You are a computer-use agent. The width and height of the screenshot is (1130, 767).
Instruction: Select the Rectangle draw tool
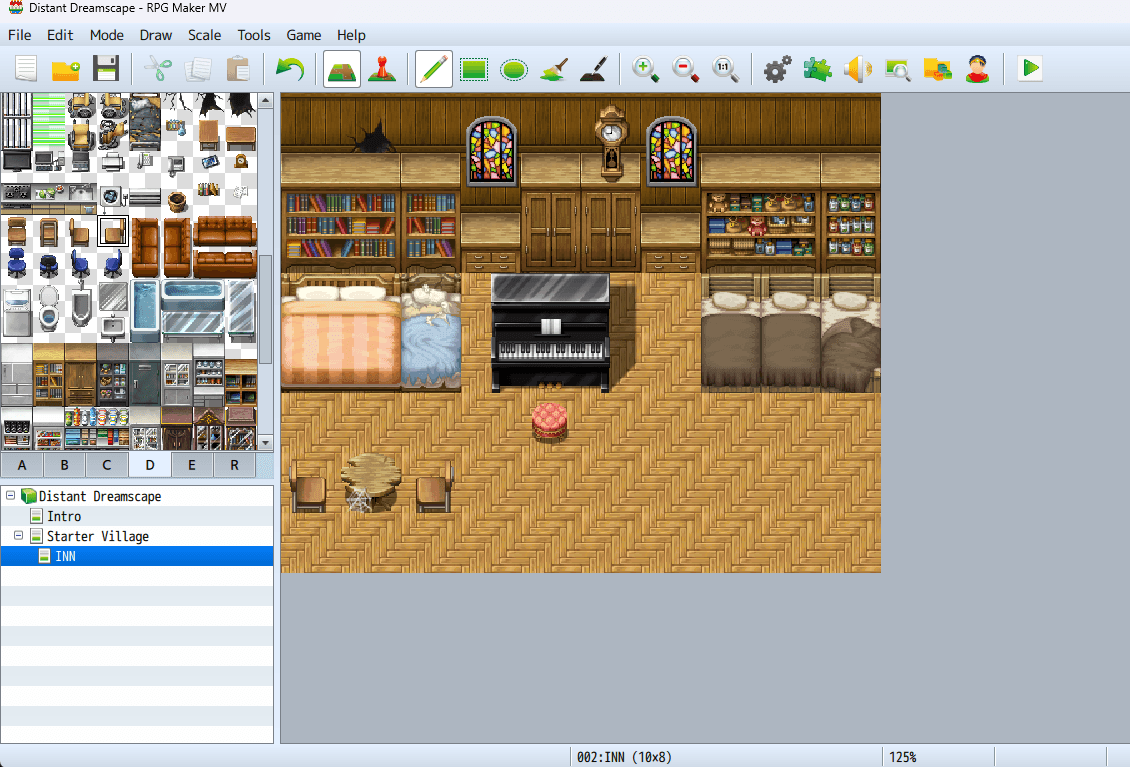(473, 69)
